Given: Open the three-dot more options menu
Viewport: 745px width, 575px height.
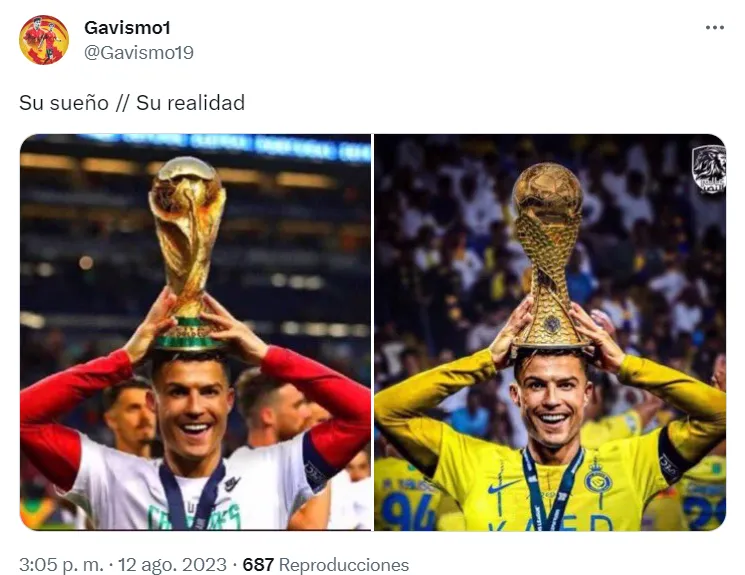Looking at the screenshot, I should click(x=715, y=28).
